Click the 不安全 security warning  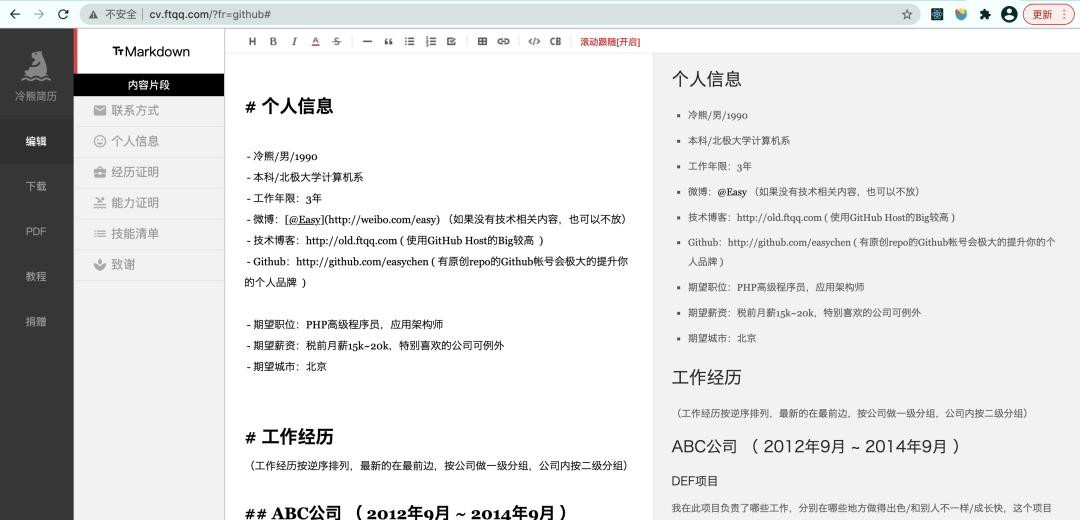pyautogui.click(x=114, y=14)
